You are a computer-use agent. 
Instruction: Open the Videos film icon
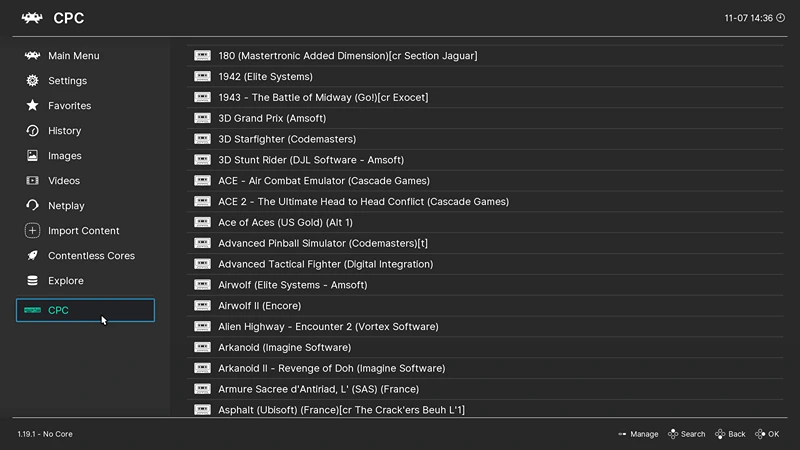[x=32, y=181]
